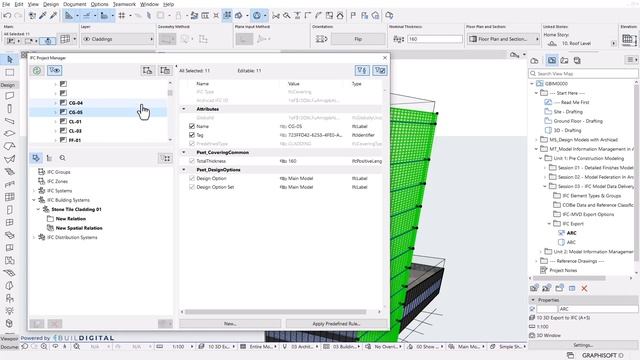Screen dimensions: 640x360
Task: Click the Search View Map field
Action: point(584,73)
